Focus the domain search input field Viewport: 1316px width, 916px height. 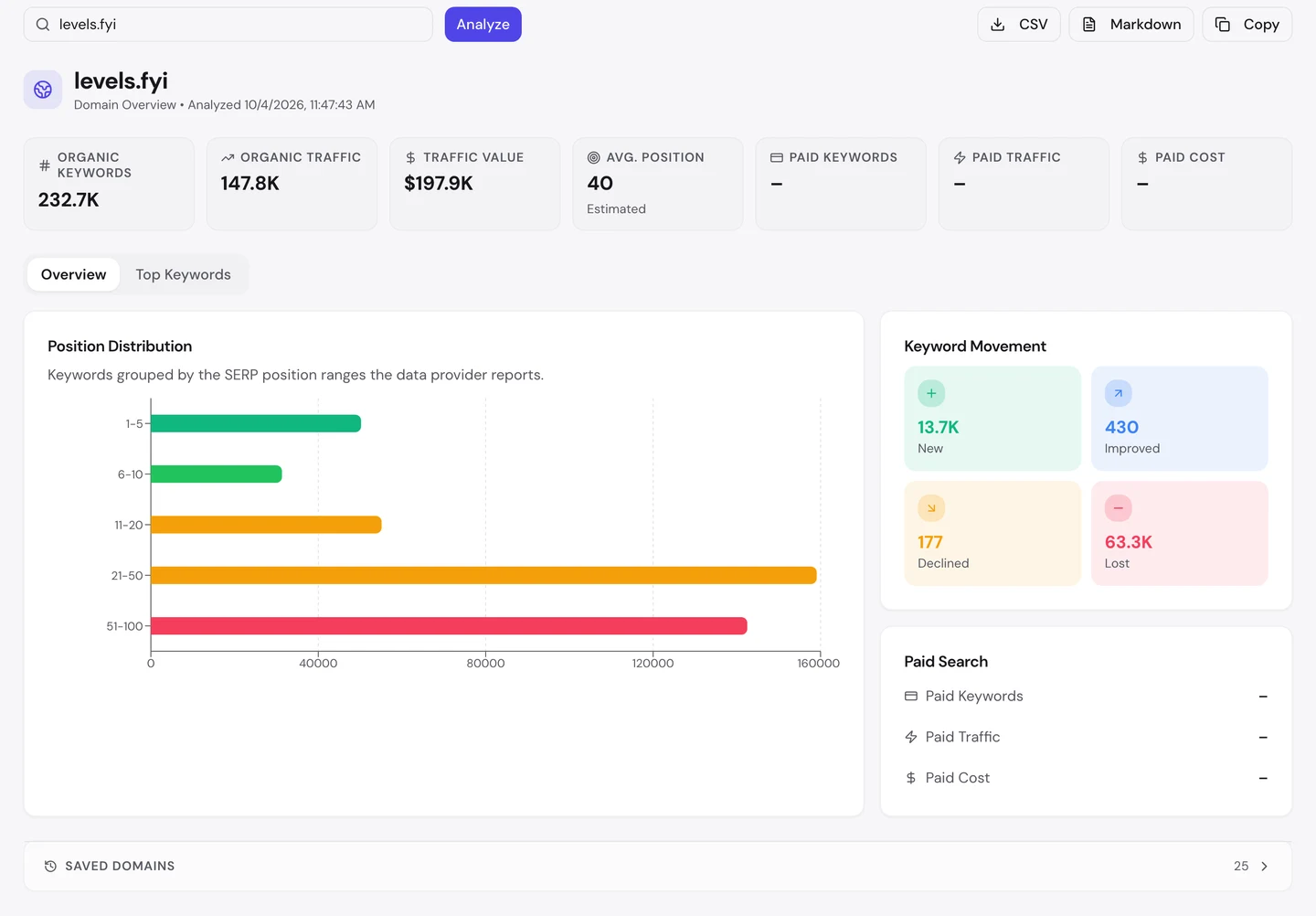coord(228,25)
